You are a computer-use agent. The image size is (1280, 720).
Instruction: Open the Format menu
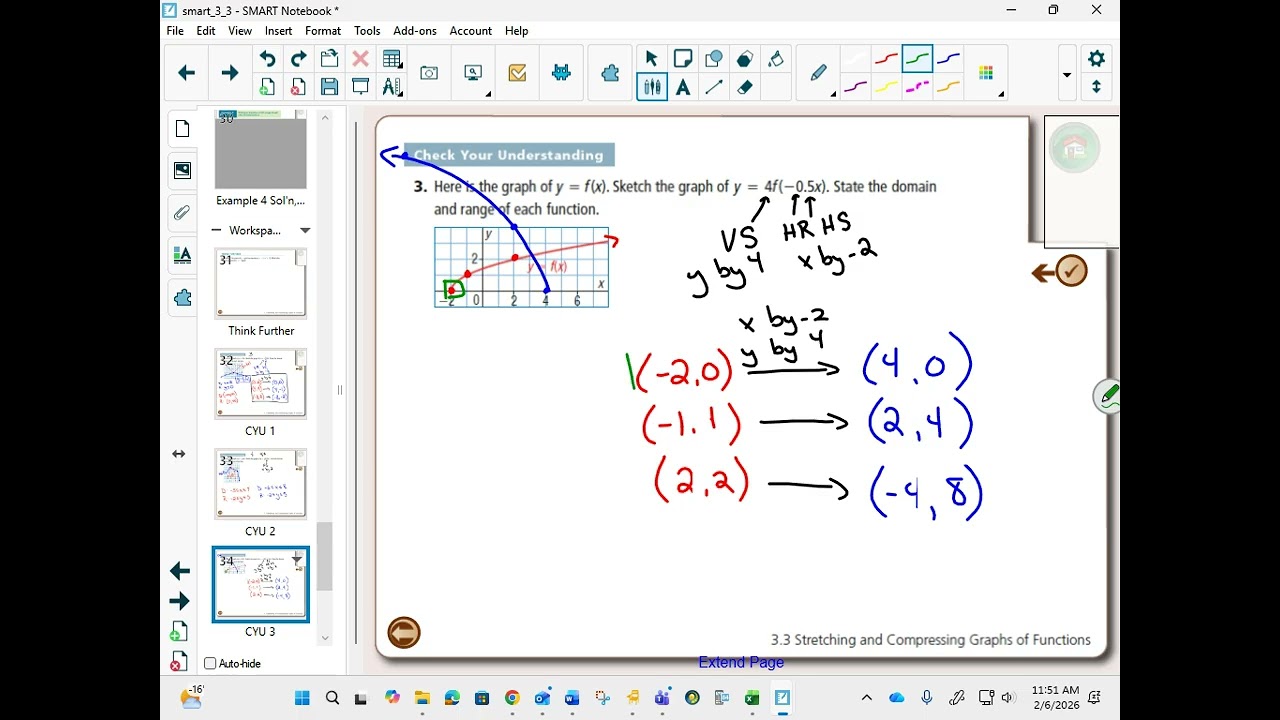coord(323,31)
